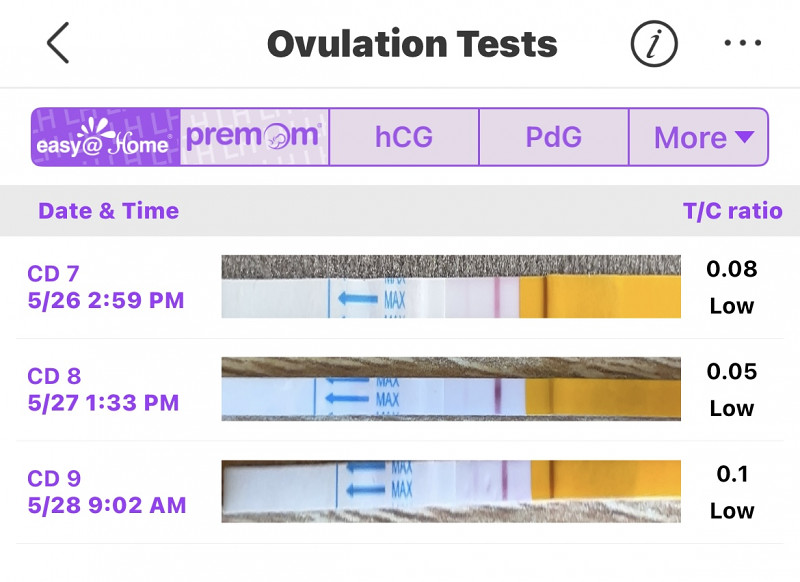Image resolution: width=800 pixels, height=582 pixels.
Task: Open the CD 8 test strip photo
Action: tap(451, 389)
